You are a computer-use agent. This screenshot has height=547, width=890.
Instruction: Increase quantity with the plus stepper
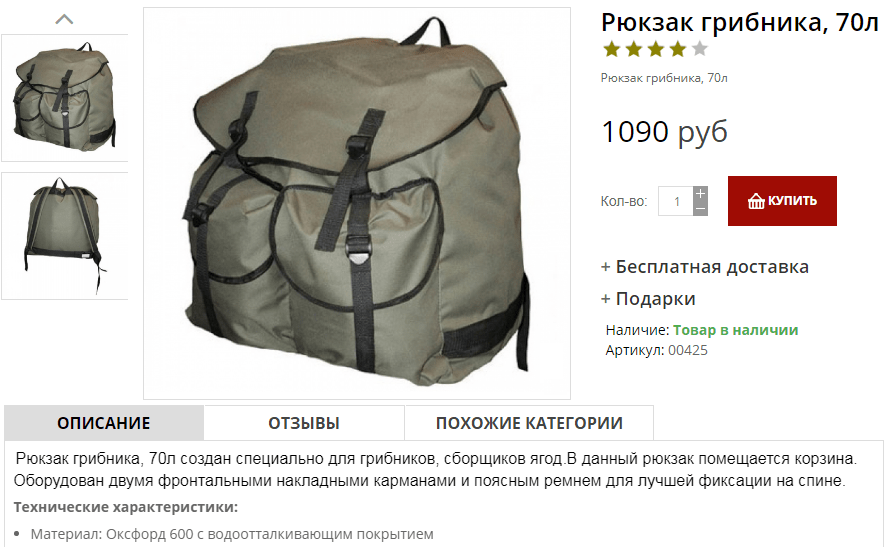(700, 193)
